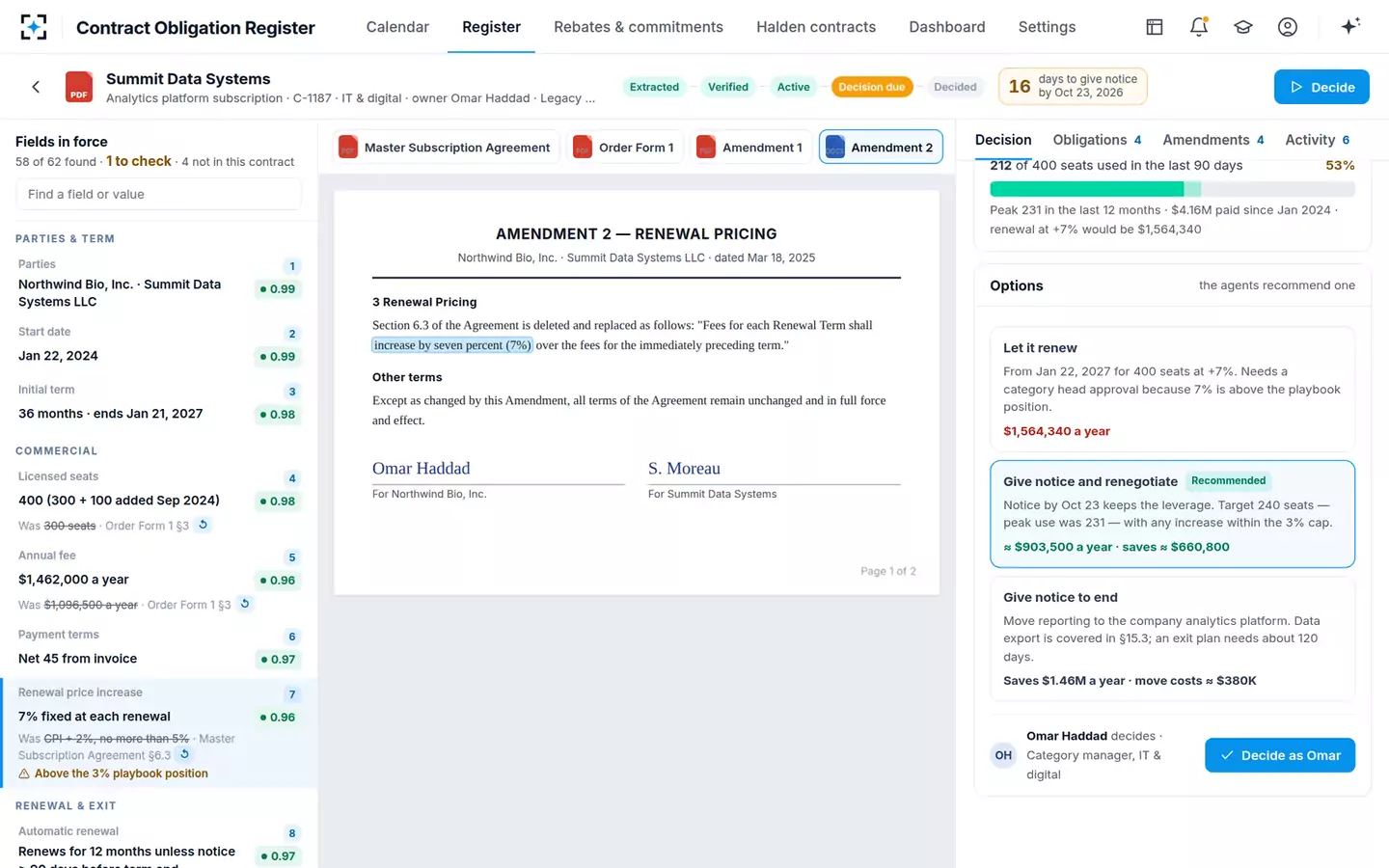This screenshot has width=1389, height=868.
Task: Click the Decision due status pill
Action: point(872,87)
